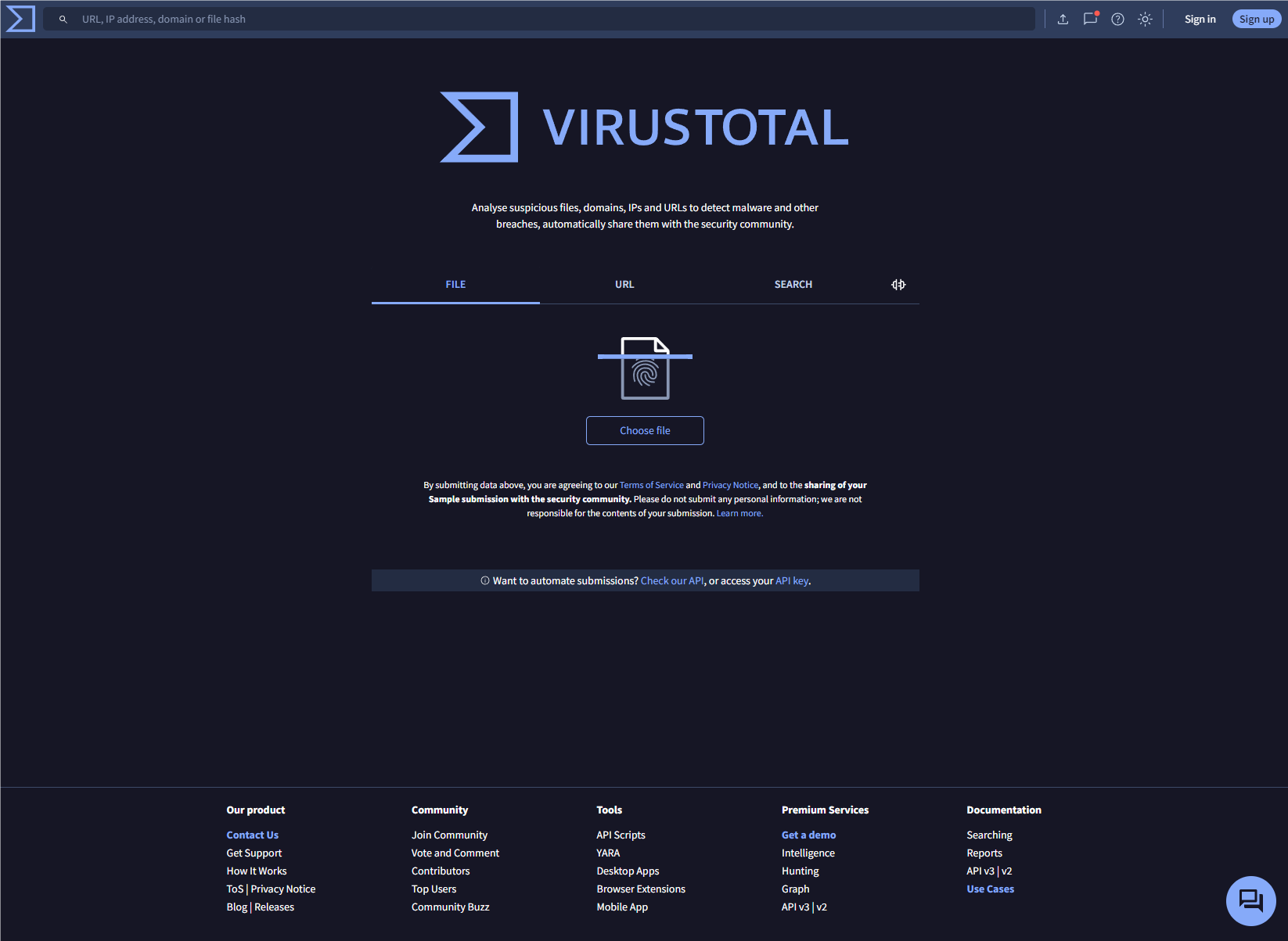Click the search magnifier icon
Image resolution: width=1288 pixels, height=941 pixels.
[63, 20]
